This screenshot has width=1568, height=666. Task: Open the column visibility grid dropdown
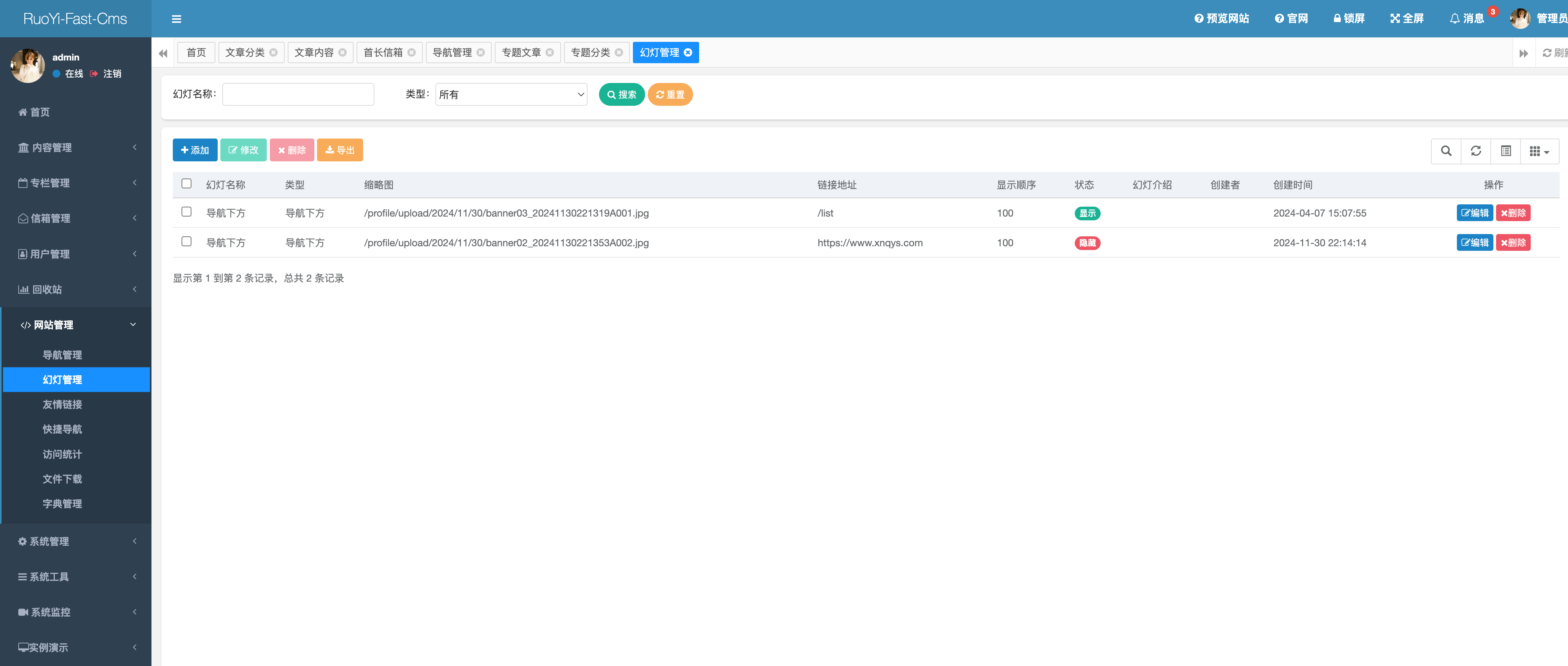[1539, 151]
